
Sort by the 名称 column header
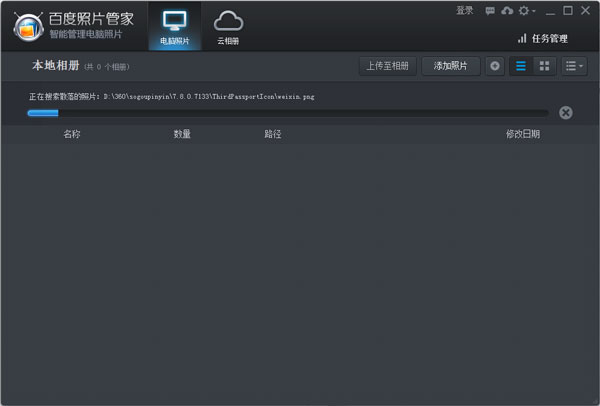72,134
